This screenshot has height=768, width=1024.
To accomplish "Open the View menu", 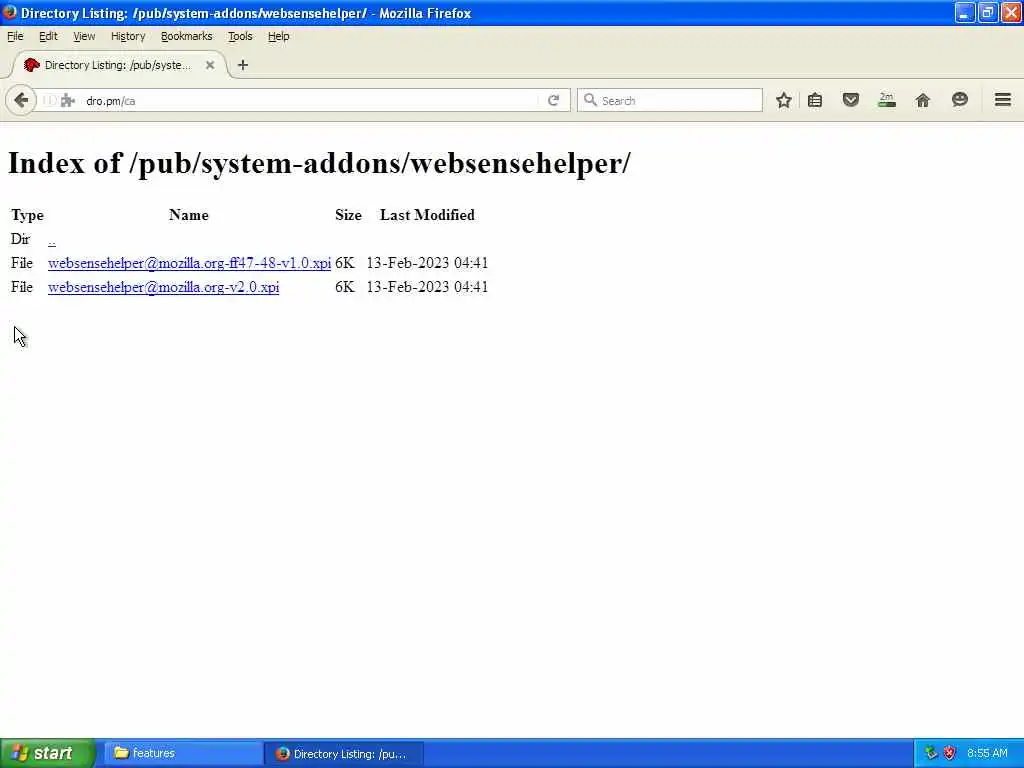I will pyautogui.click(x=84, y=37).
